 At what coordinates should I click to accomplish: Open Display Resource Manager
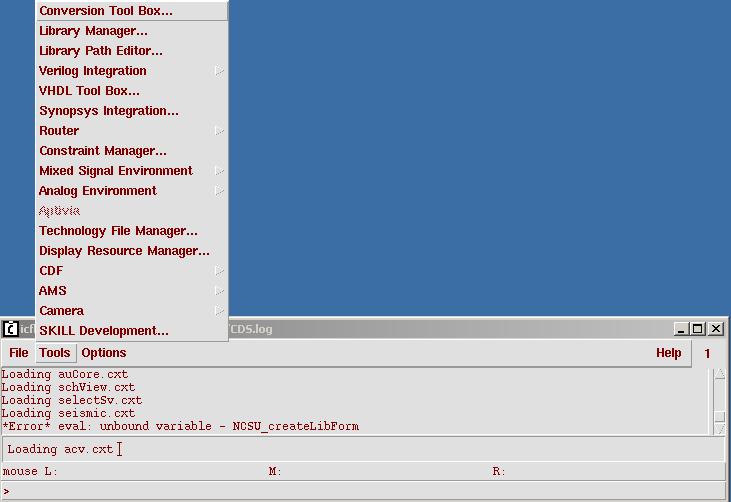coord(124,251)
